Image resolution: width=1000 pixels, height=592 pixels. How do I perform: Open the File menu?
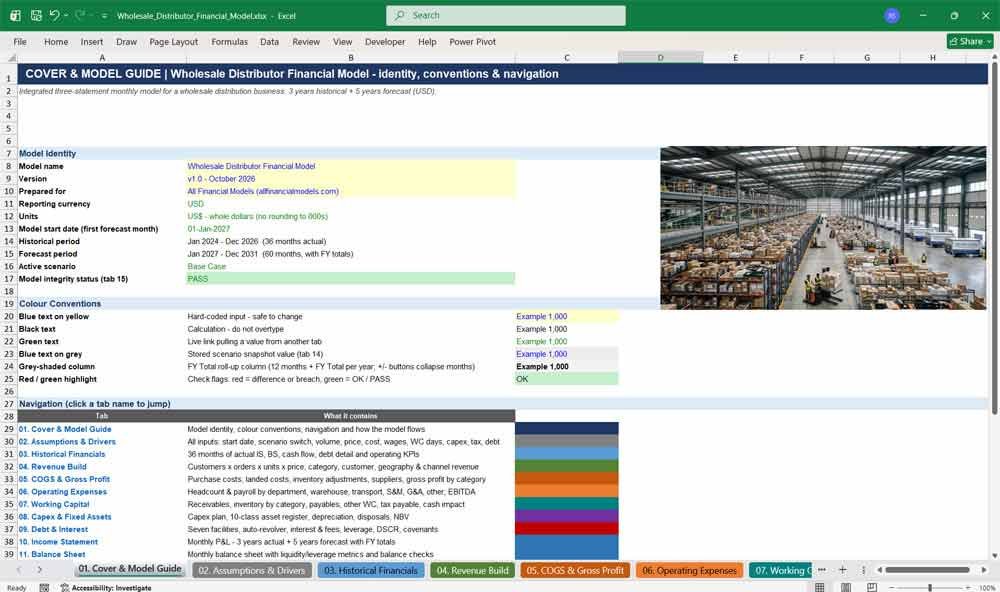[20, 41]
